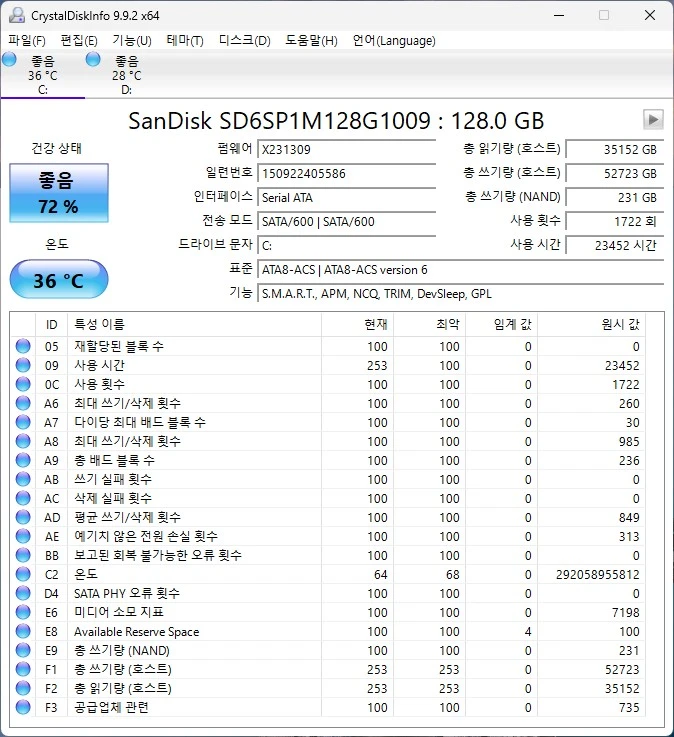Click the status orb for attribute AD
Screen dimensions: 674x737
23,517
